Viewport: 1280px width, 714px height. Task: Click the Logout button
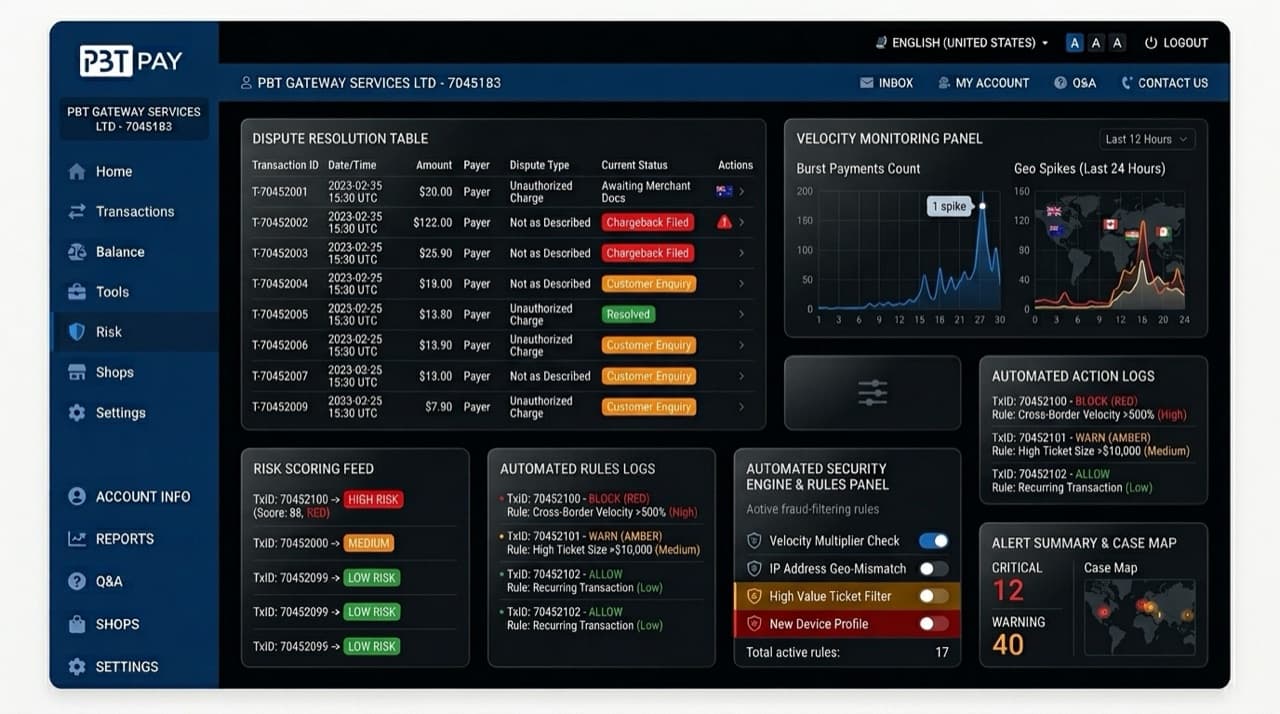pyautogui.click(x=1176, y=43)
